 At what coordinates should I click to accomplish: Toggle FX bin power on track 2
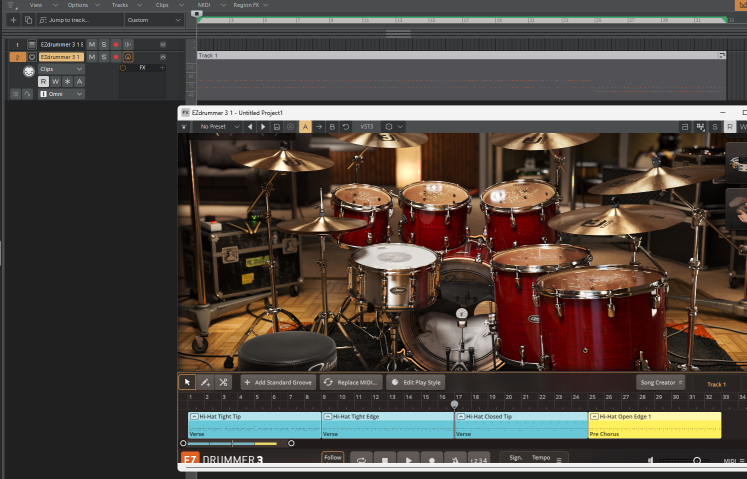click(123, 68)
